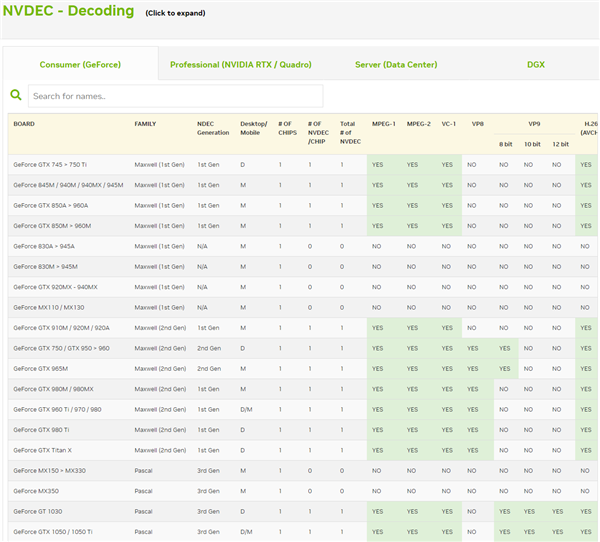Select the GeForce GTX Titan X row
Screen dimensions: 600x542
point(46,450)
